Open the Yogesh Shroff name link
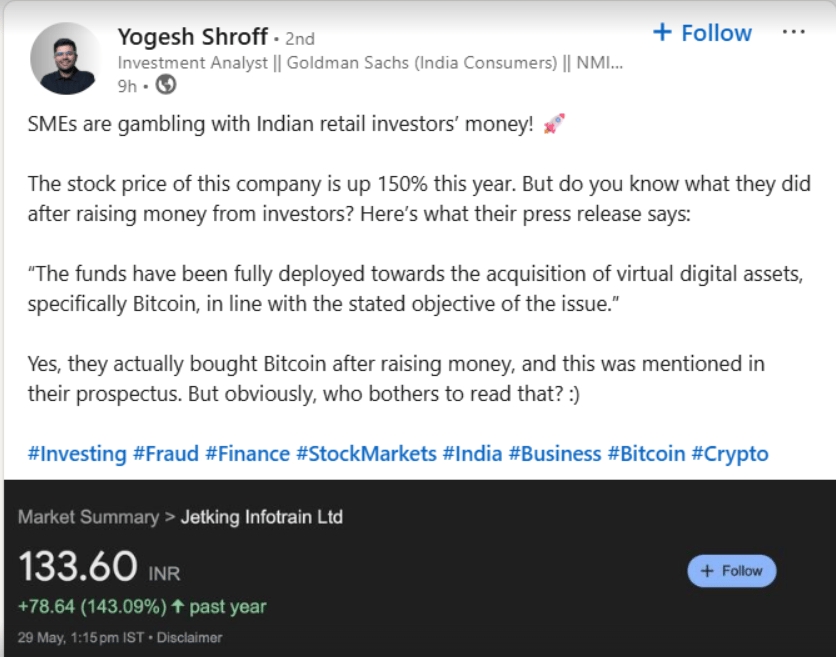This screenshot has width=836, height=657. click(x=192, y=37)
